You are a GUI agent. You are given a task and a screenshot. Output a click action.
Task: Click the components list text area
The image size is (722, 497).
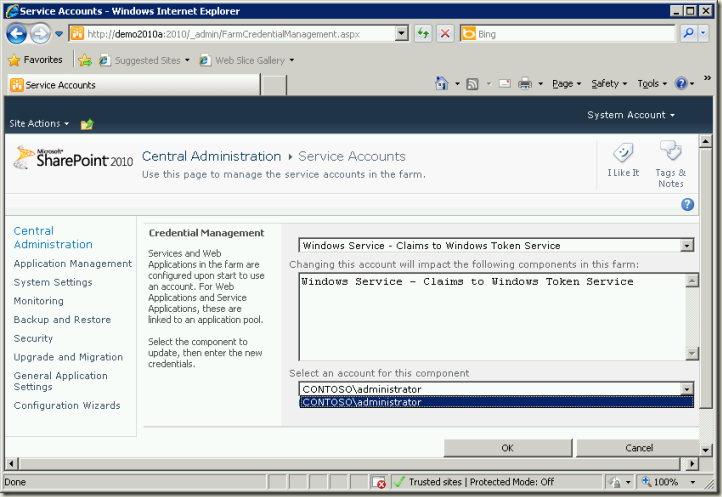(492, 317)
